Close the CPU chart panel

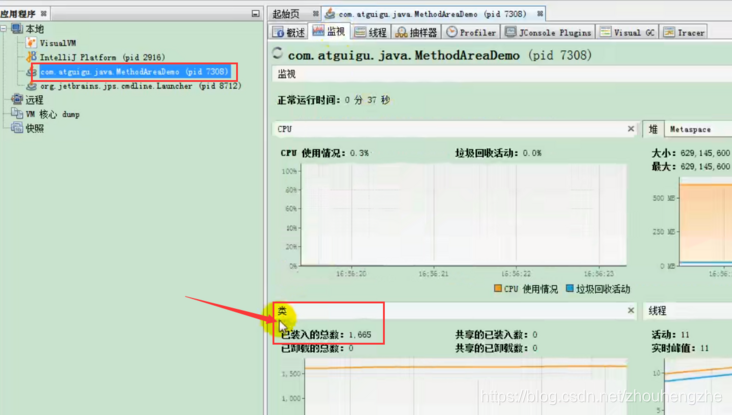point(631,128)
